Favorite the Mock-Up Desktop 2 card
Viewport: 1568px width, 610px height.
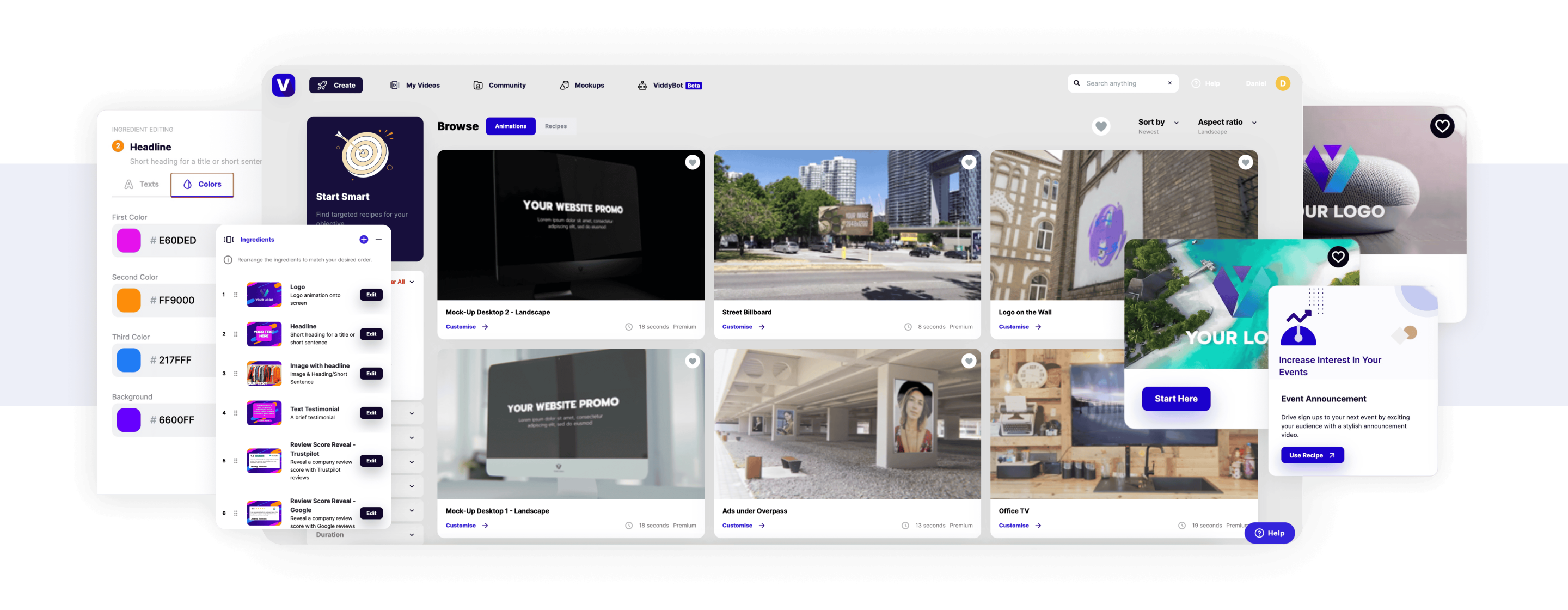click(692, 162)
